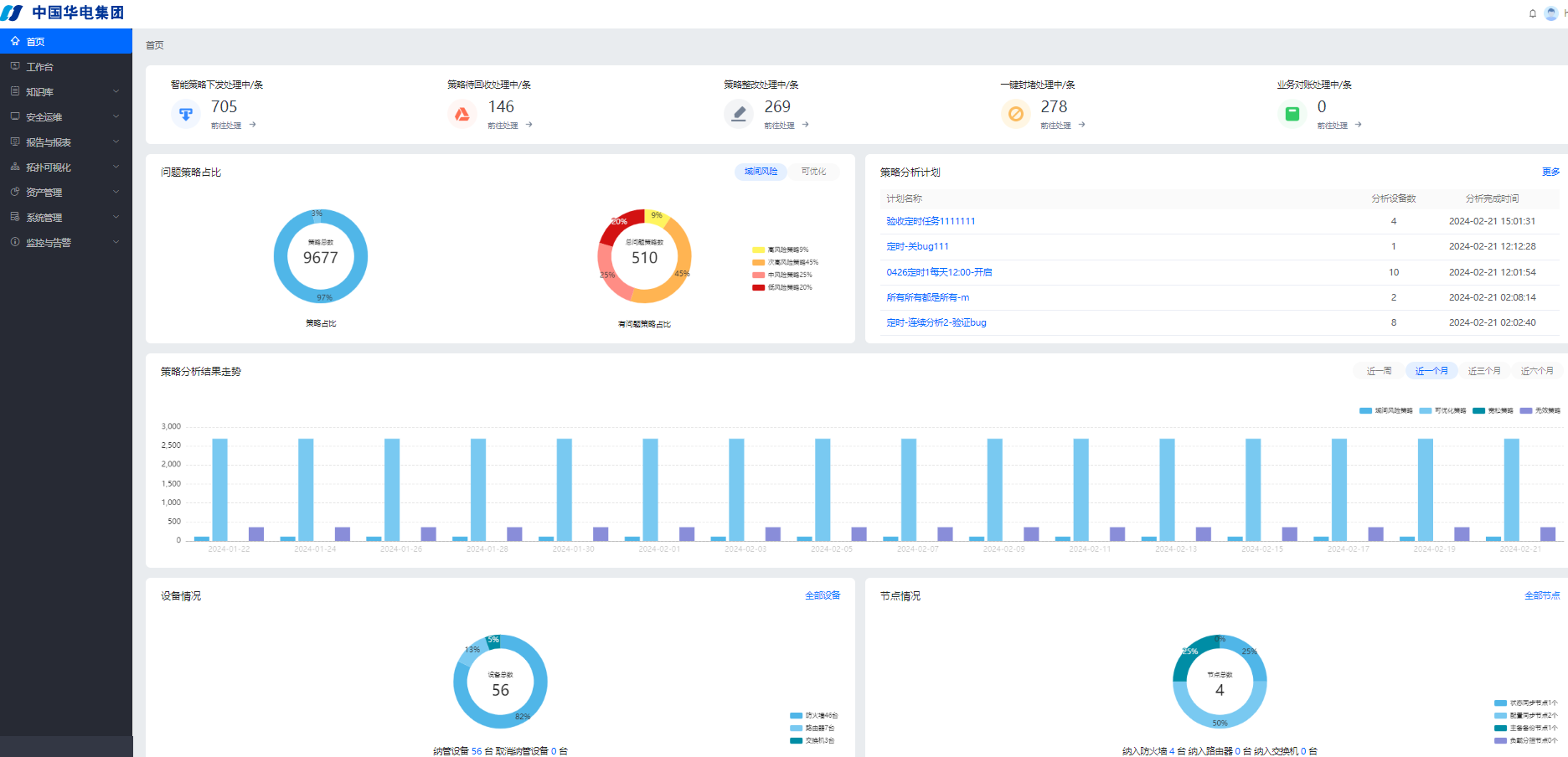The image size is (1568, 757).
Task: Click the 拓扑可视化 sidebar icon
Action: (15, 167)
